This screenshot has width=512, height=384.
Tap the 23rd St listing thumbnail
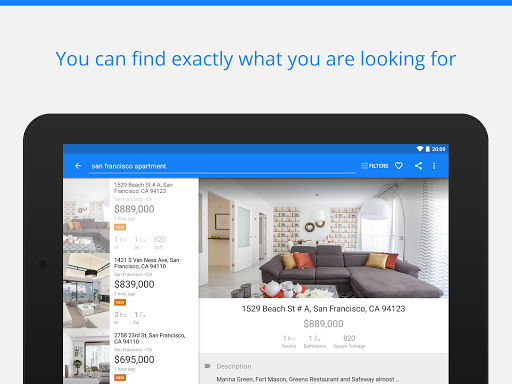87,356
